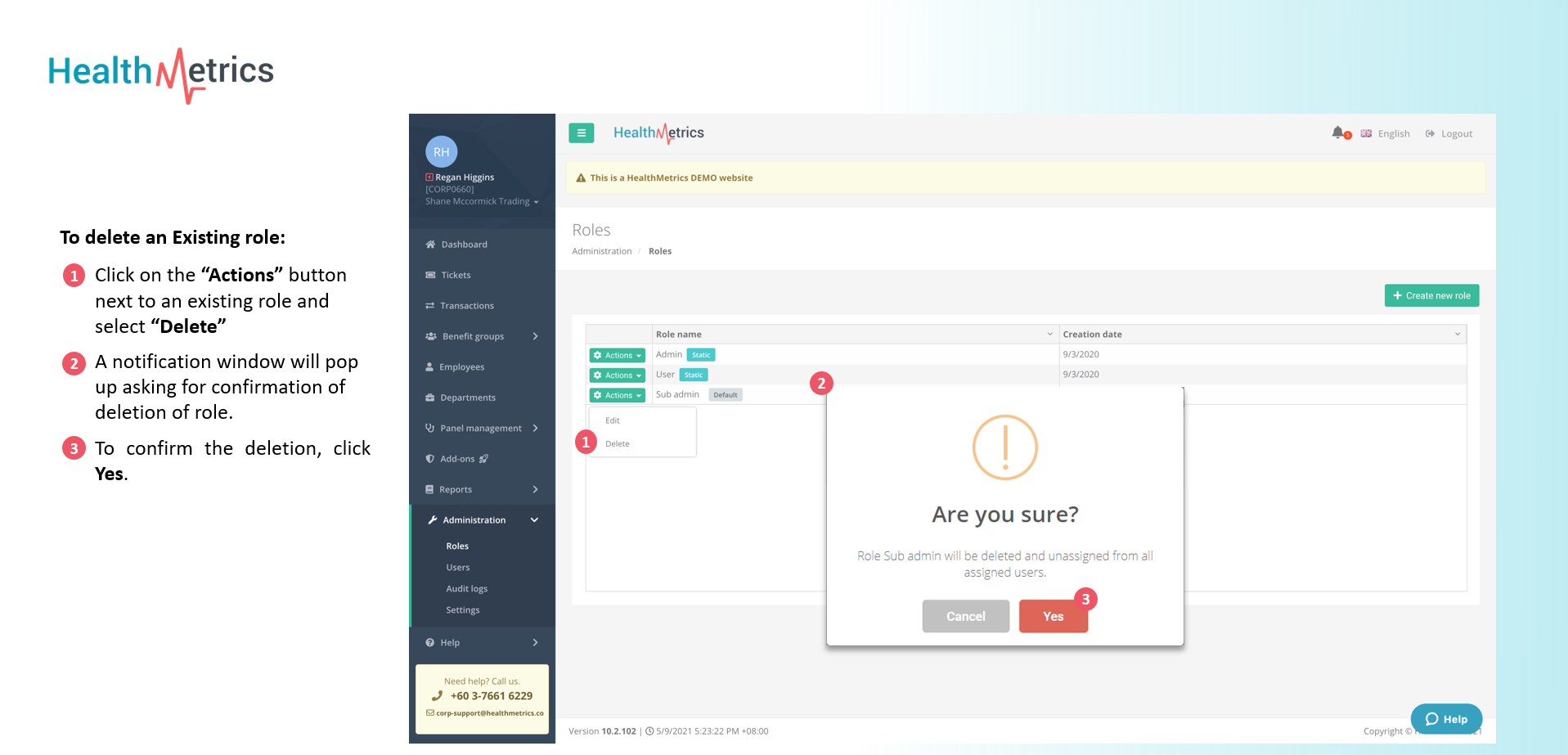
Task: Open the notifications bell icon
Action: 1337,133
